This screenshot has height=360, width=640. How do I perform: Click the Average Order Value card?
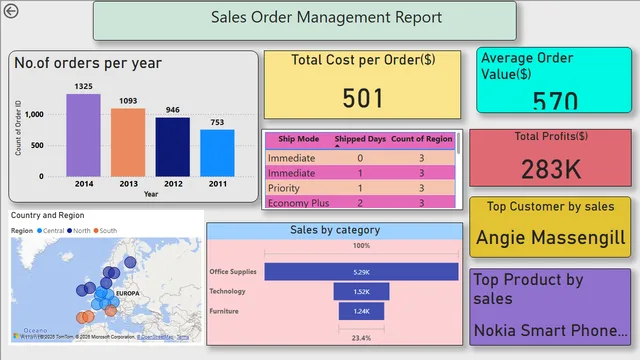(x=554, y=80)
